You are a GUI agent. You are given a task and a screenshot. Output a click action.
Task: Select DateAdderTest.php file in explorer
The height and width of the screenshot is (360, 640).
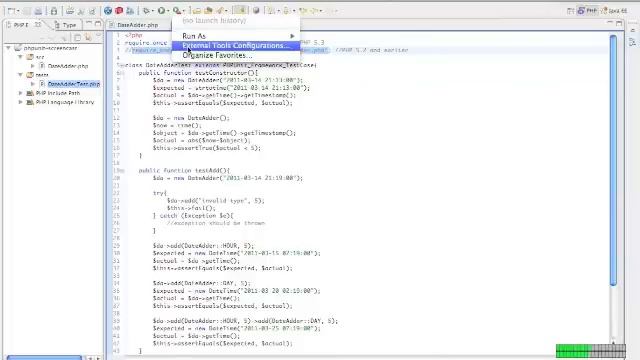pos(73,84)
